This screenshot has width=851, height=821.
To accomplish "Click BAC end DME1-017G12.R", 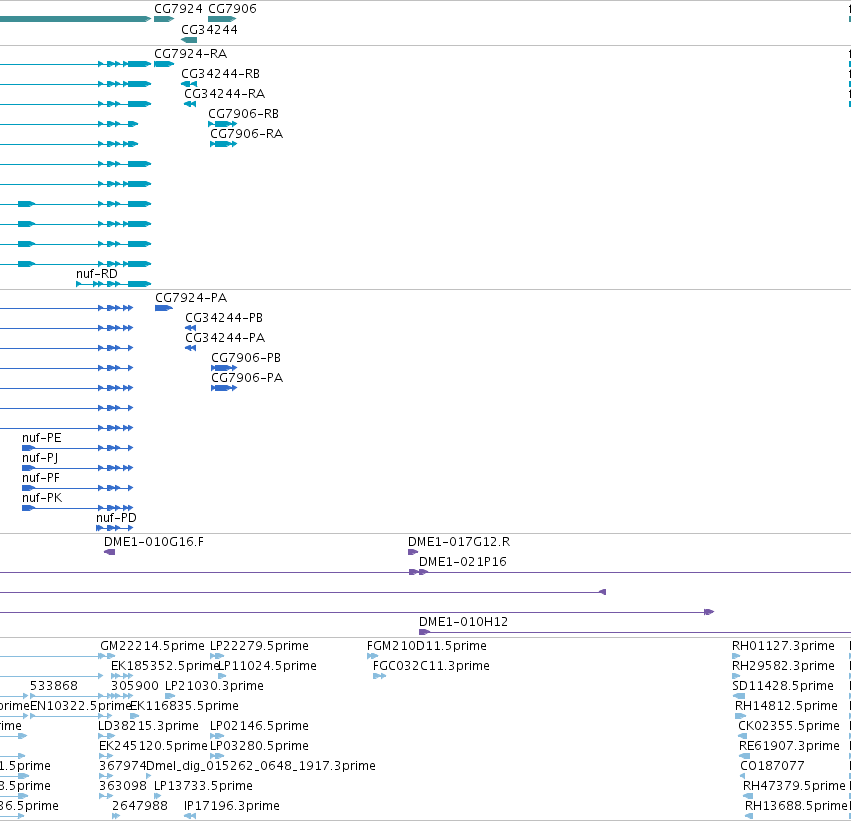I will point(413,552).
